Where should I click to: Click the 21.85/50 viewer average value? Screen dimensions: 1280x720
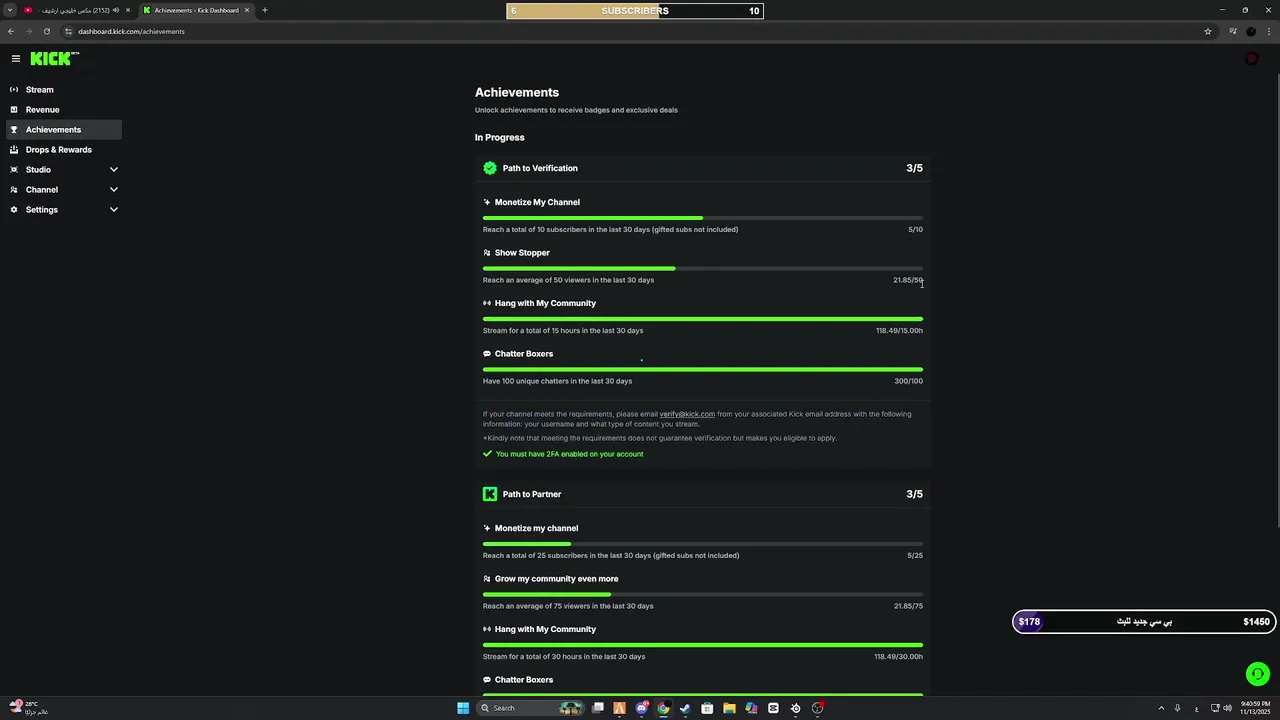pyautogui.click(x=908, y=280)
